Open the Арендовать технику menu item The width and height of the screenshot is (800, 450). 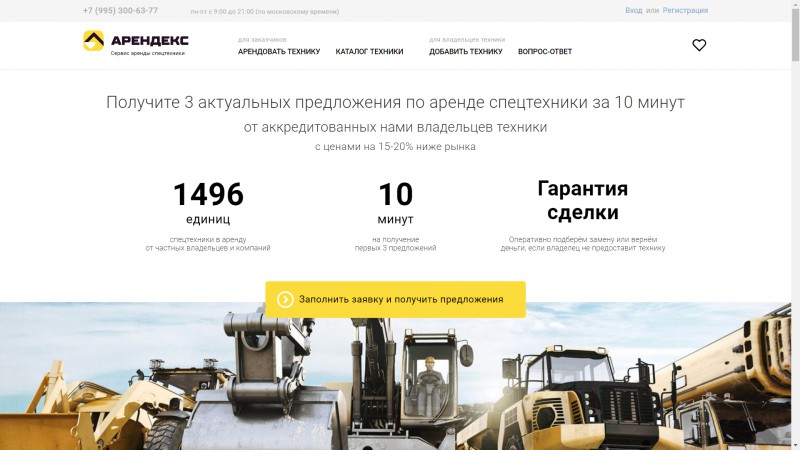pos(279,52)
